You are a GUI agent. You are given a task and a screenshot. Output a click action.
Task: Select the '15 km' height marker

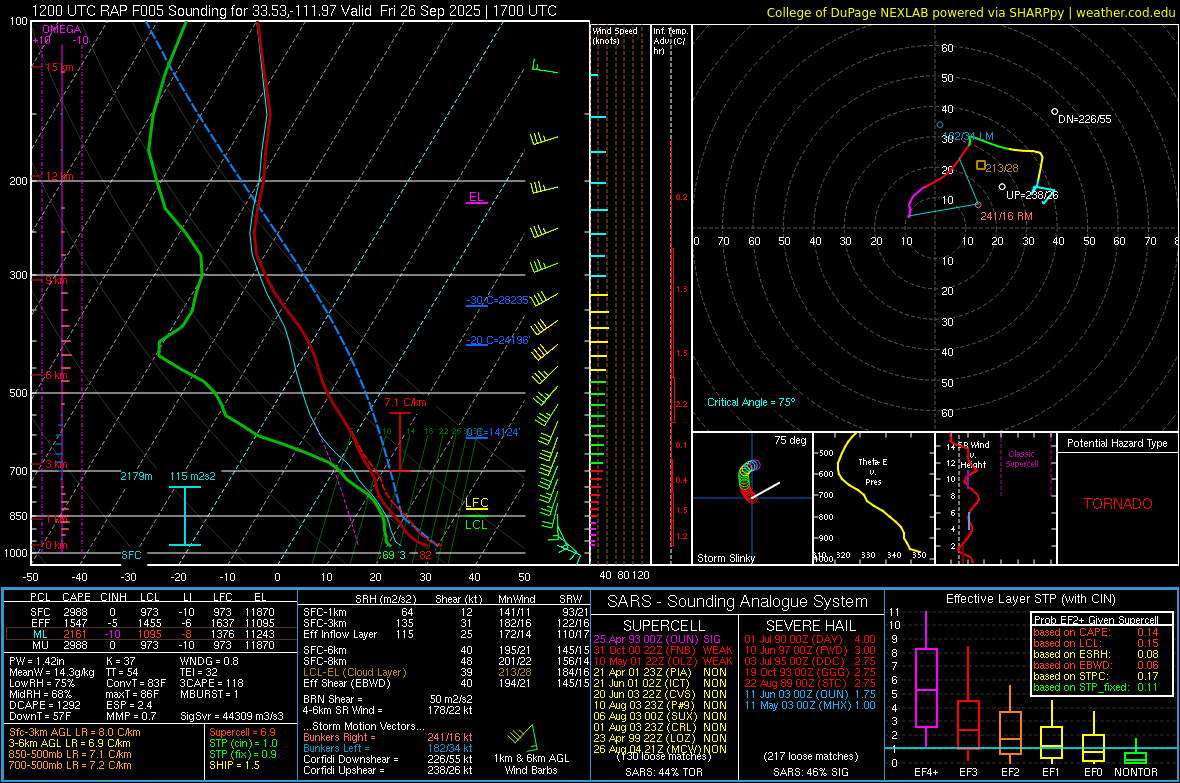(x=59, y=67)
